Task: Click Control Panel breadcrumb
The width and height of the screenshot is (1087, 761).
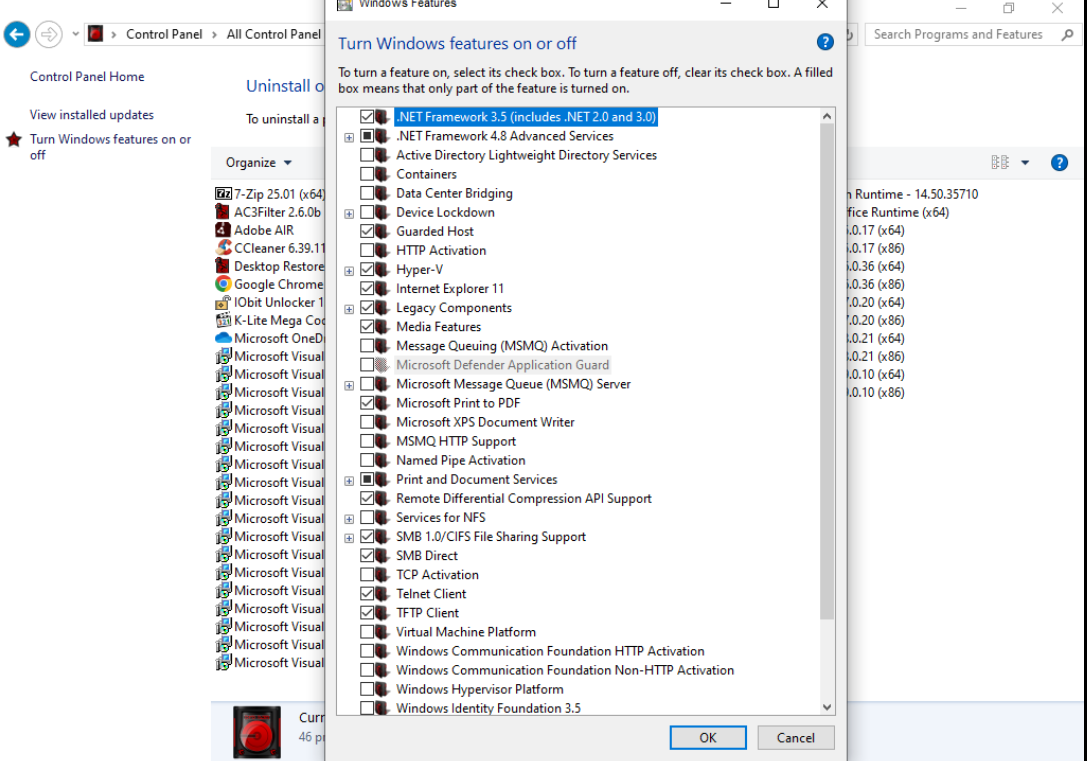Action: click(164, 34)
